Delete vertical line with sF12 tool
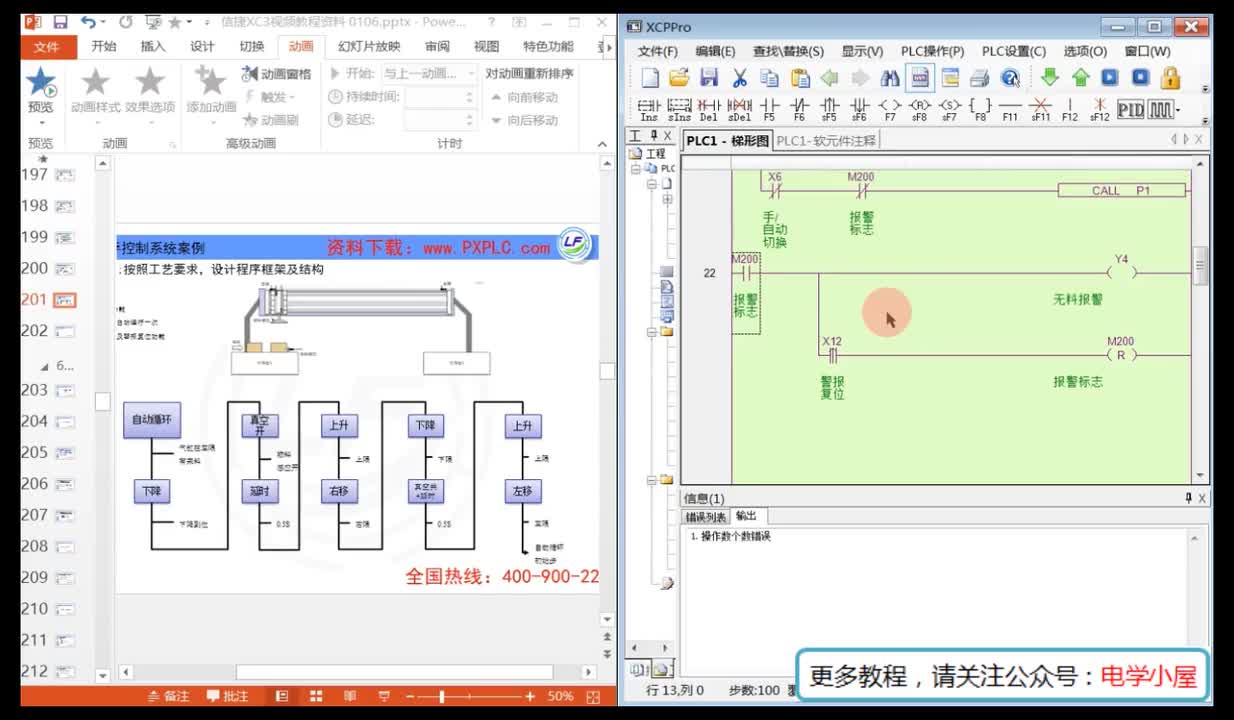Screen dimensions: 1234x720 pos(1100,109)
